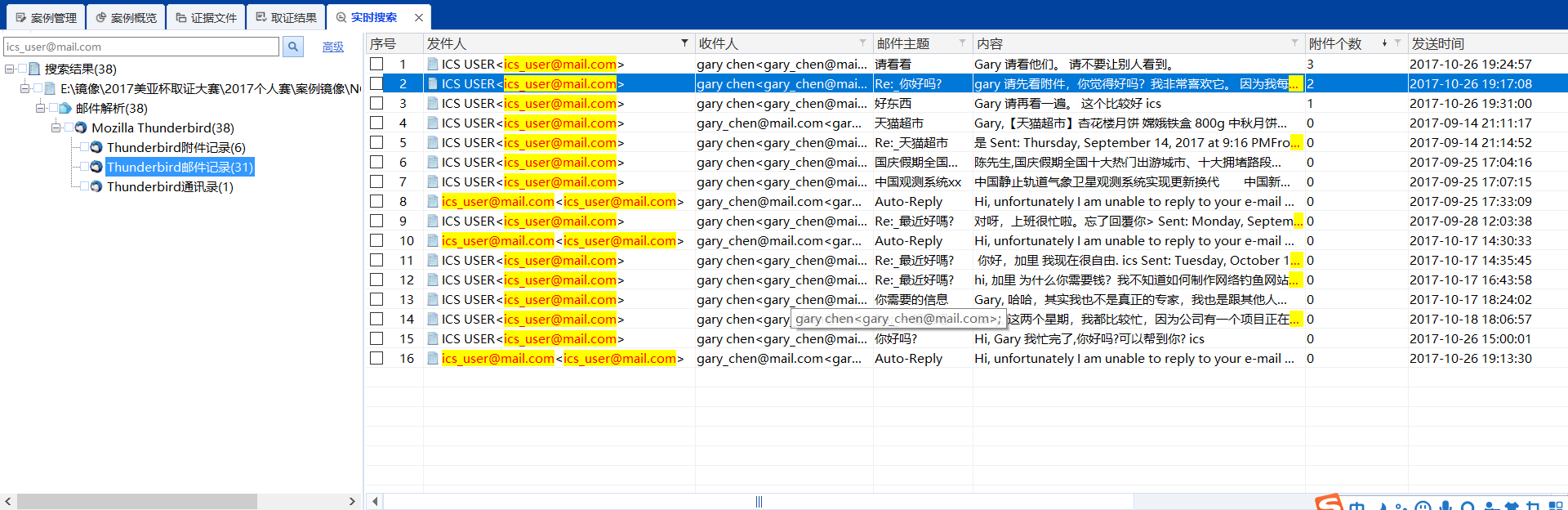Open the 邮件主题 column filter dropdown
The height and width of the screenshot is (510, 1568).
(962, 42)
